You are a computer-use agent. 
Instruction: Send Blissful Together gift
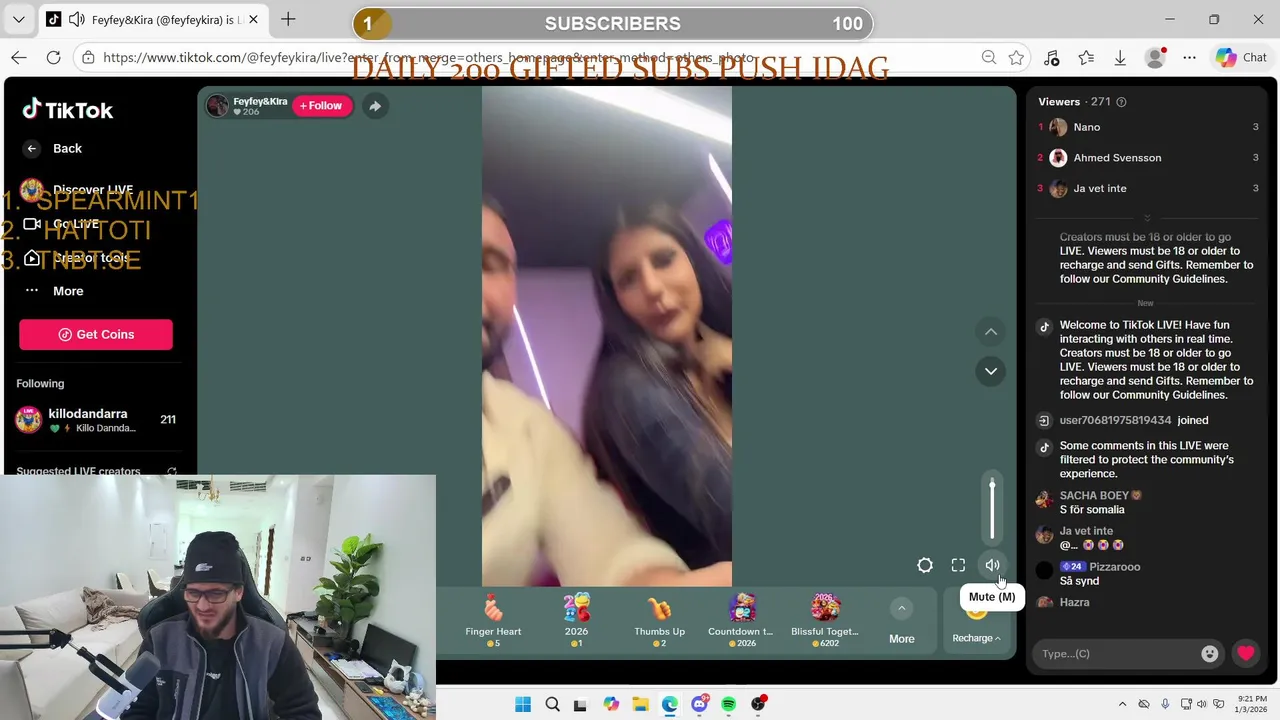click(x=825, y=620)
